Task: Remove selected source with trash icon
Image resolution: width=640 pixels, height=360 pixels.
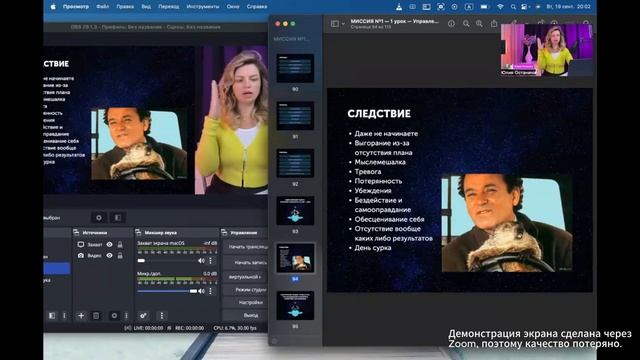Action: pos(96,316)
